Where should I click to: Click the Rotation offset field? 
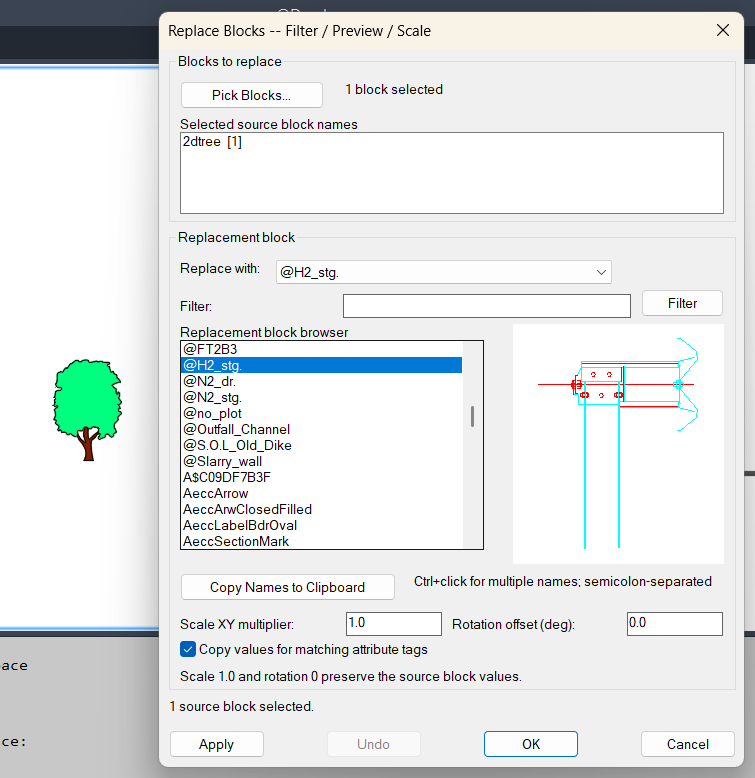click(675, 624)
